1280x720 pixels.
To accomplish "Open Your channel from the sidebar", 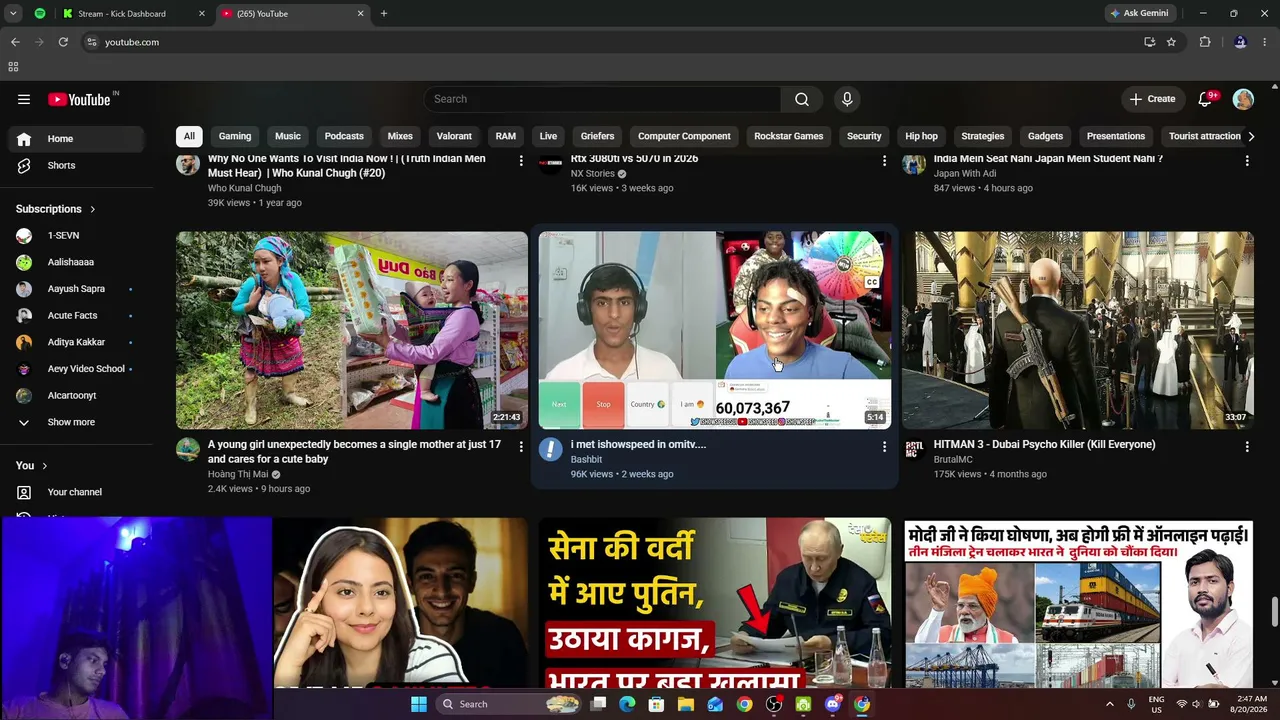I will pyautogui.click(x=77, y=492).
